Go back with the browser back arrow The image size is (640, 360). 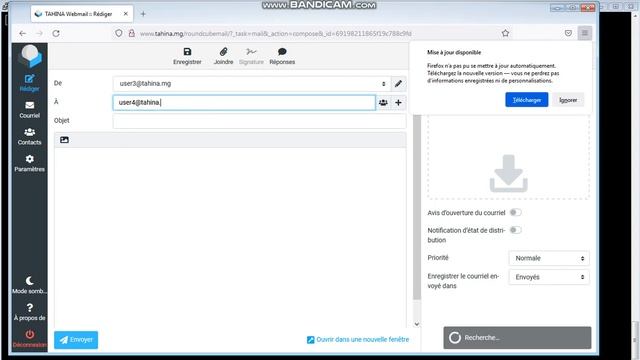(22, 33)
